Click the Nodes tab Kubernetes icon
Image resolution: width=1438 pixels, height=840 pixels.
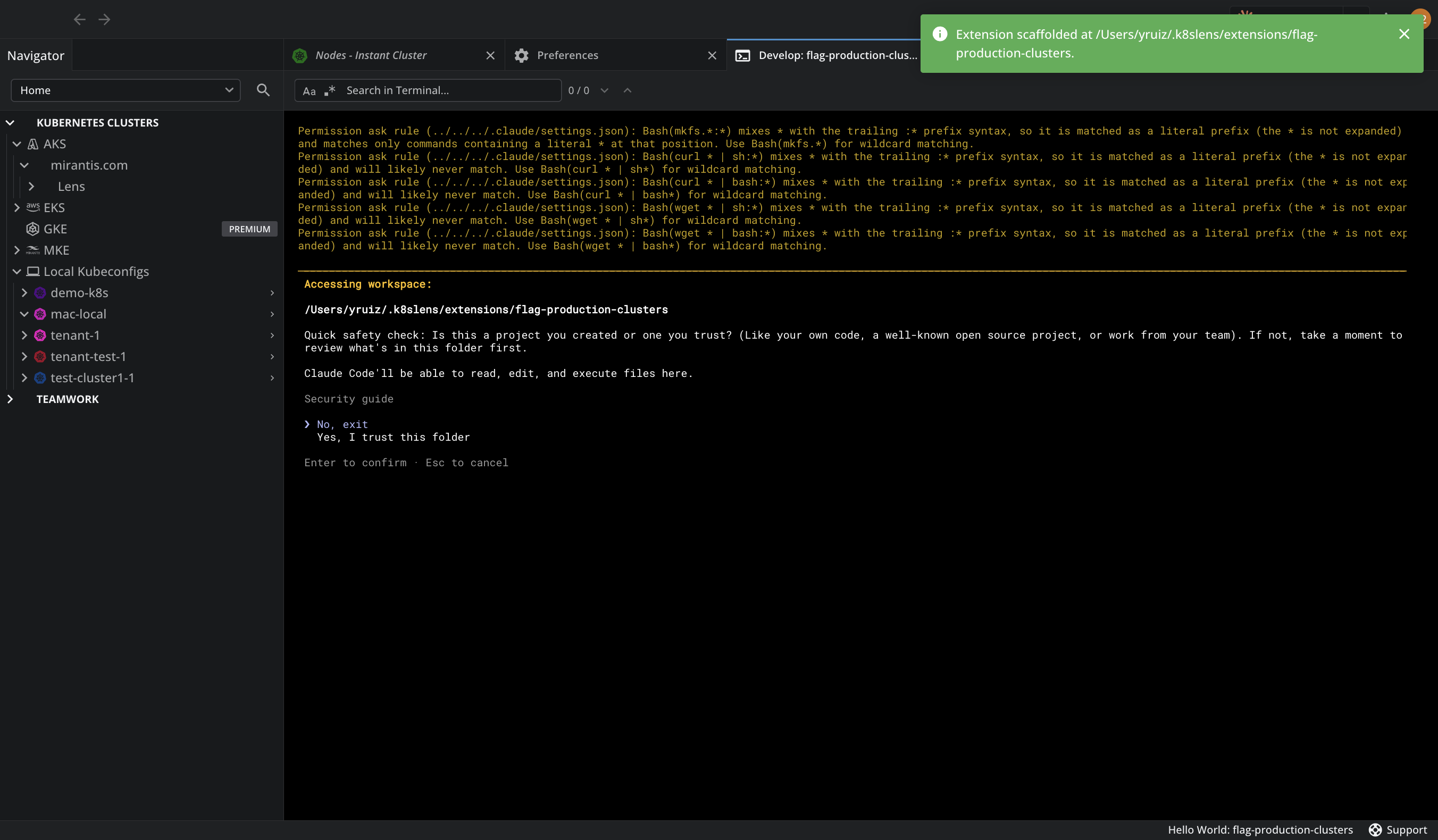[x=299, y=55]
